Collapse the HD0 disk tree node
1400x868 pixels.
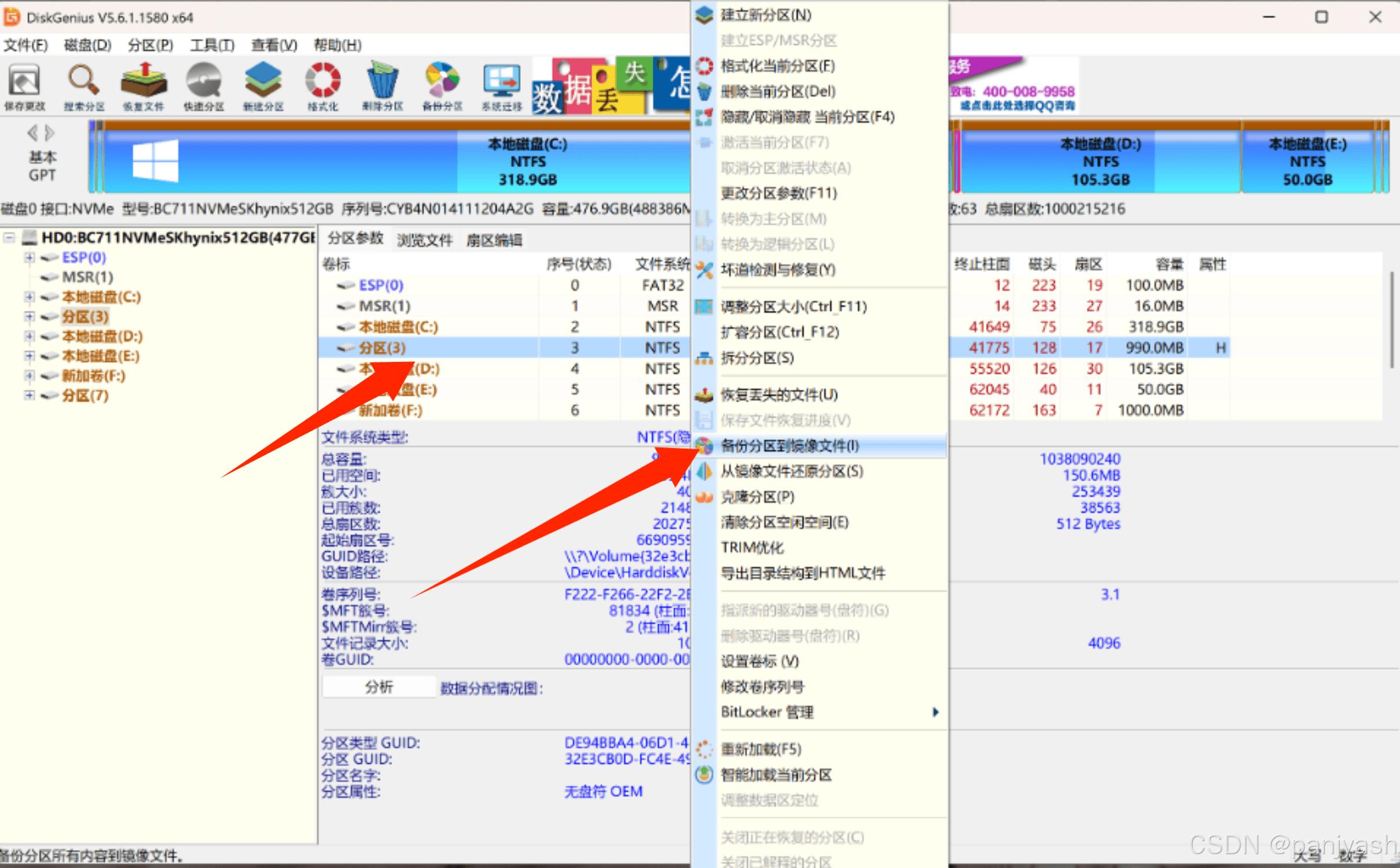[9, 237]
